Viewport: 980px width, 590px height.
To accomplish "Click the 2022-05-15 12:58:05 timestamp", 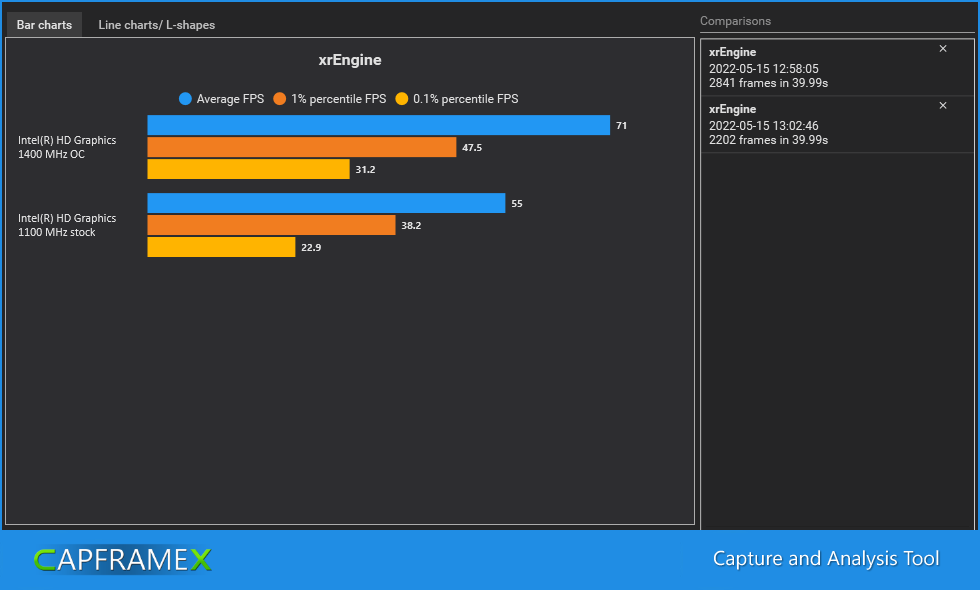I will (763, 69).
